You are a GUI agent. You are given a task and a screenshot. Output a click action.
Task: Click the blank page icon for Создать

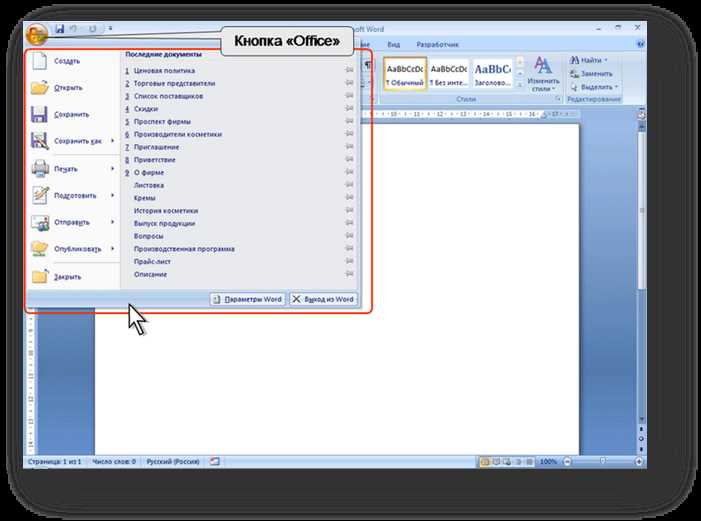pyautogui.click(x=39, y=61)
